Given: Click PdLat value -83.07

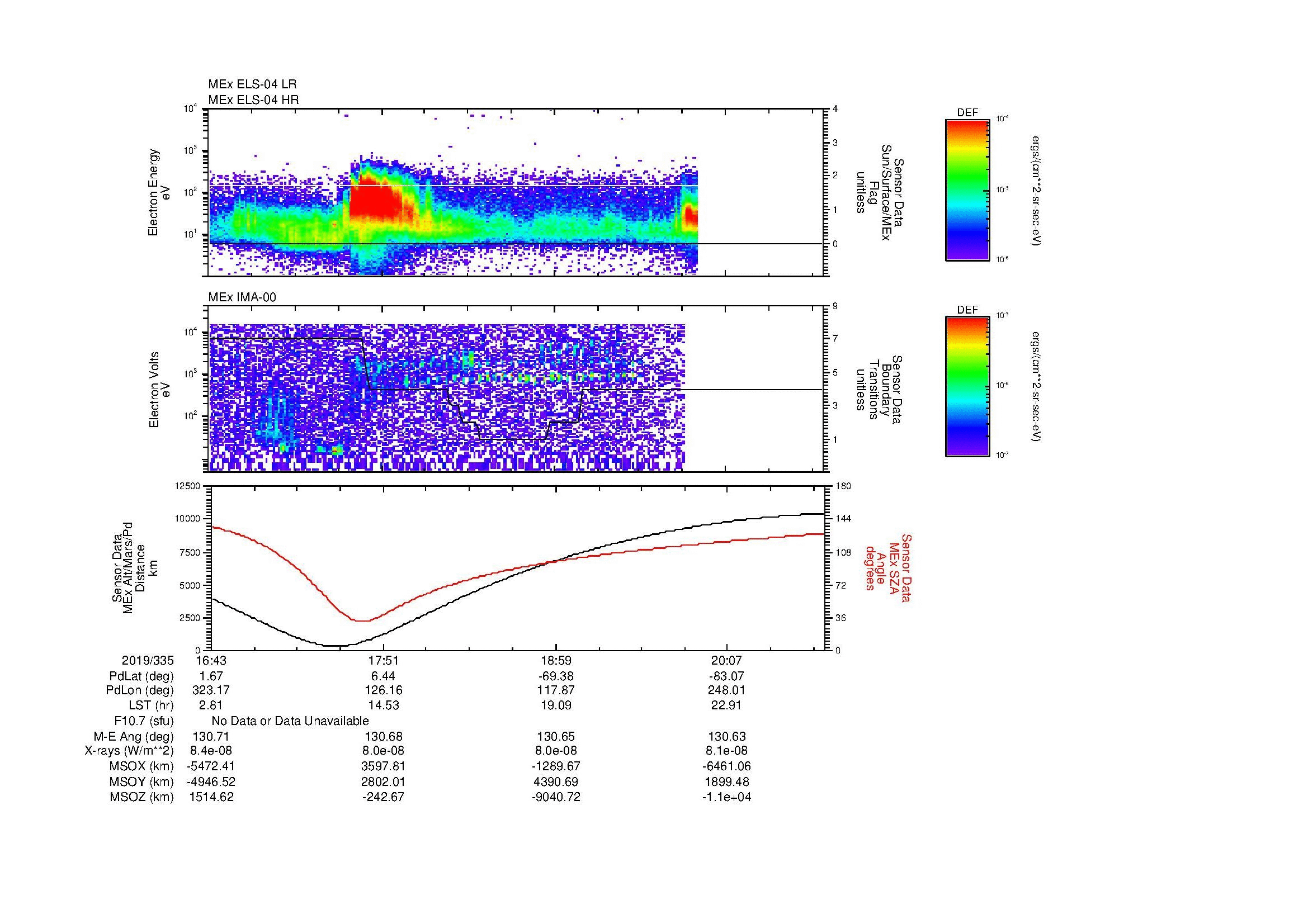Looking at the screenshot, I should click(727, 676).
